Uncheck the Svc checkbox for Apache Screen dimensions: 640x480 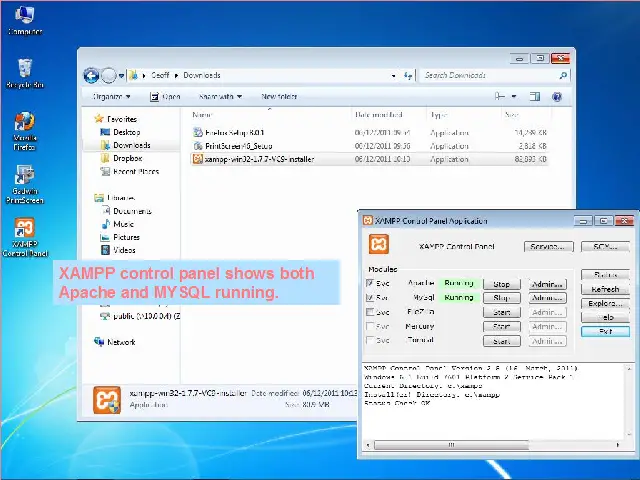pos(370,283)
